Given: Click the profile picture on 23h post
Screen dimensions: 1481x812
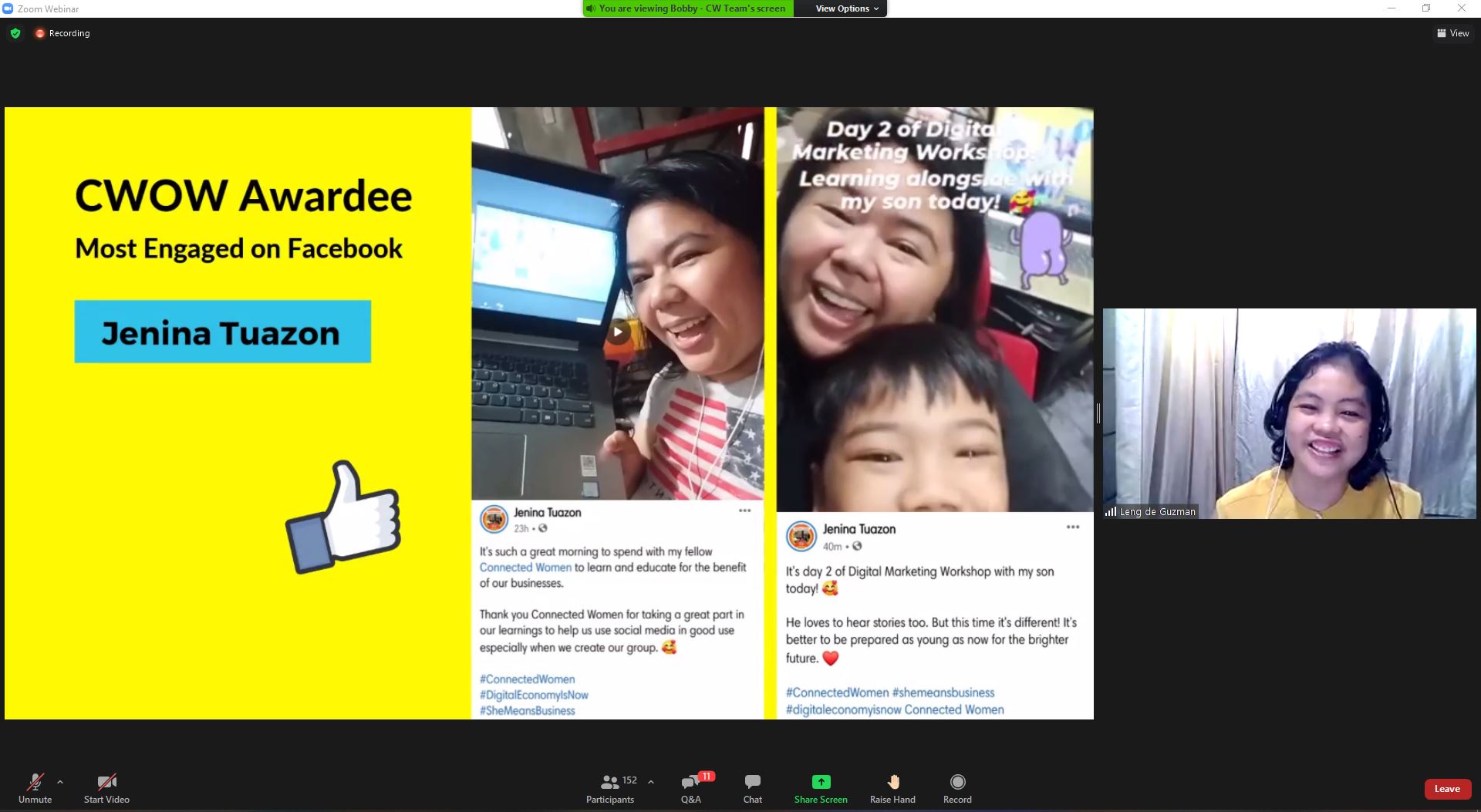Looking at the screenshot, I should pyautogui.click(x=494, y=519).
